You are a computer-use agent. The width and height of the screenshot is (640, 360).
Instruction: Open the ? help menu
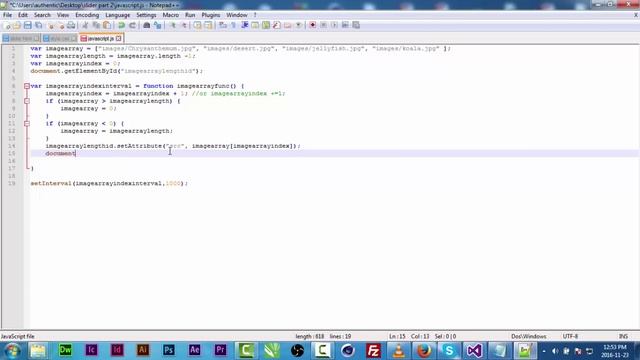click(x=255, y=15)
